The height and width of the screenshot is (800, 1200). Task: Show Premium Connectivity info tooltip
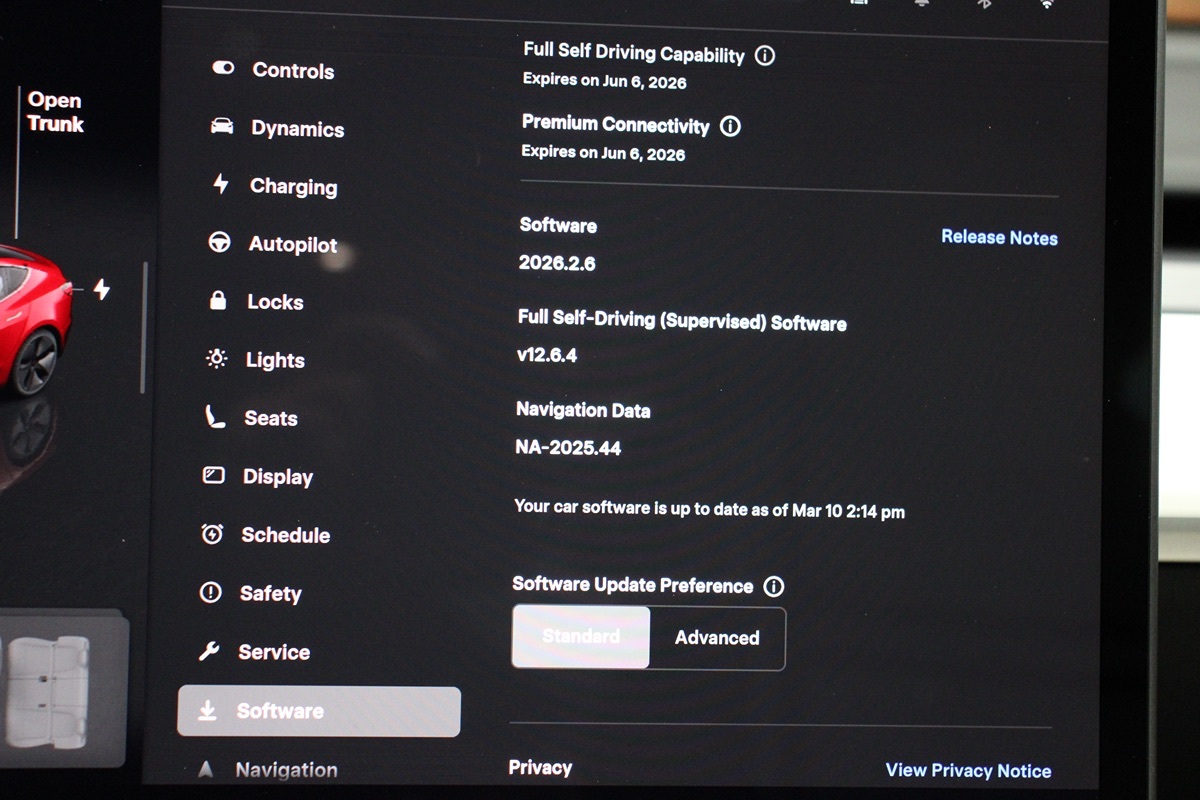[731, 127]
